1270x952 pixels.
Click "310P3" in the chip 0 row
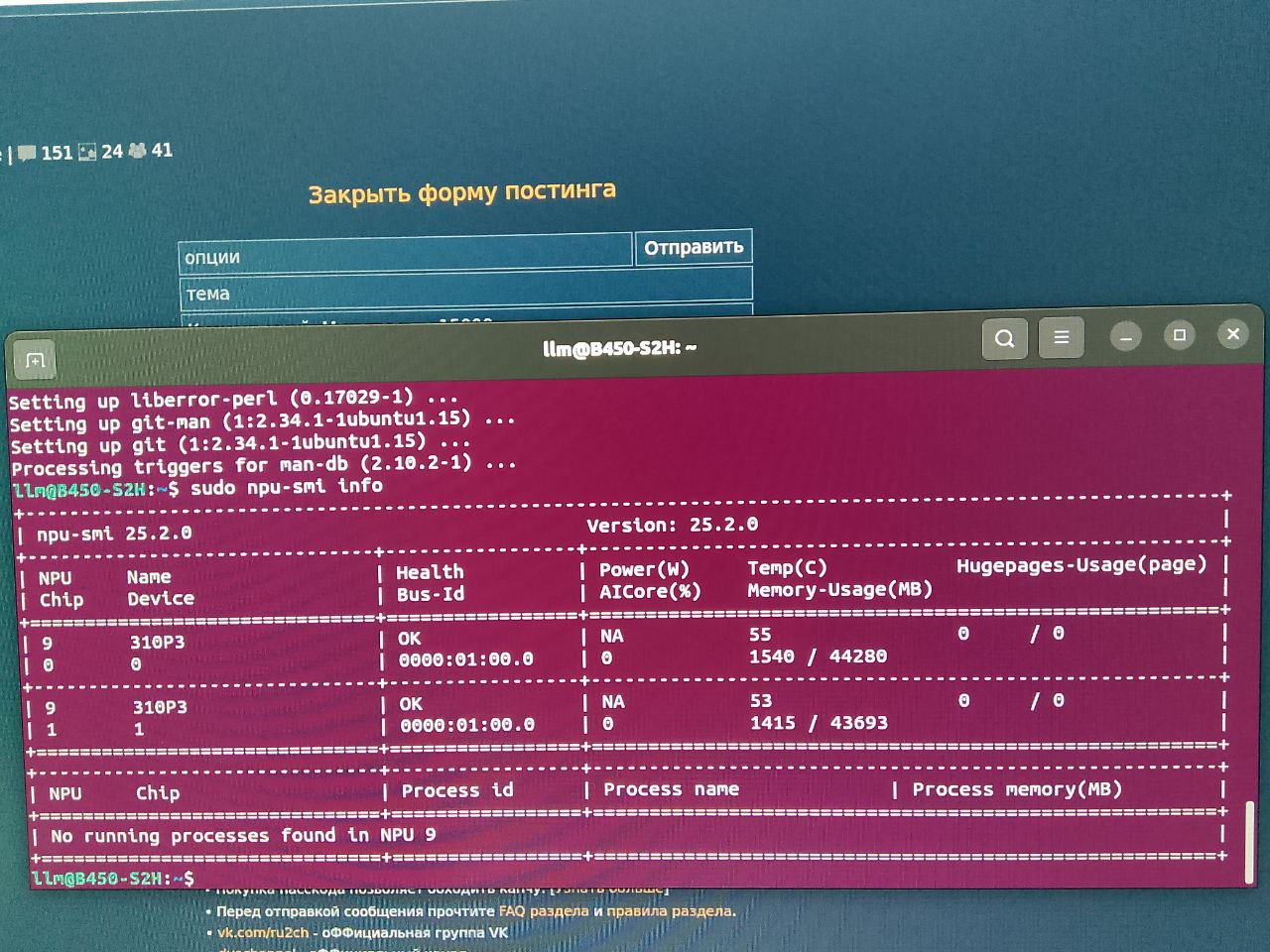click(157, 643)
